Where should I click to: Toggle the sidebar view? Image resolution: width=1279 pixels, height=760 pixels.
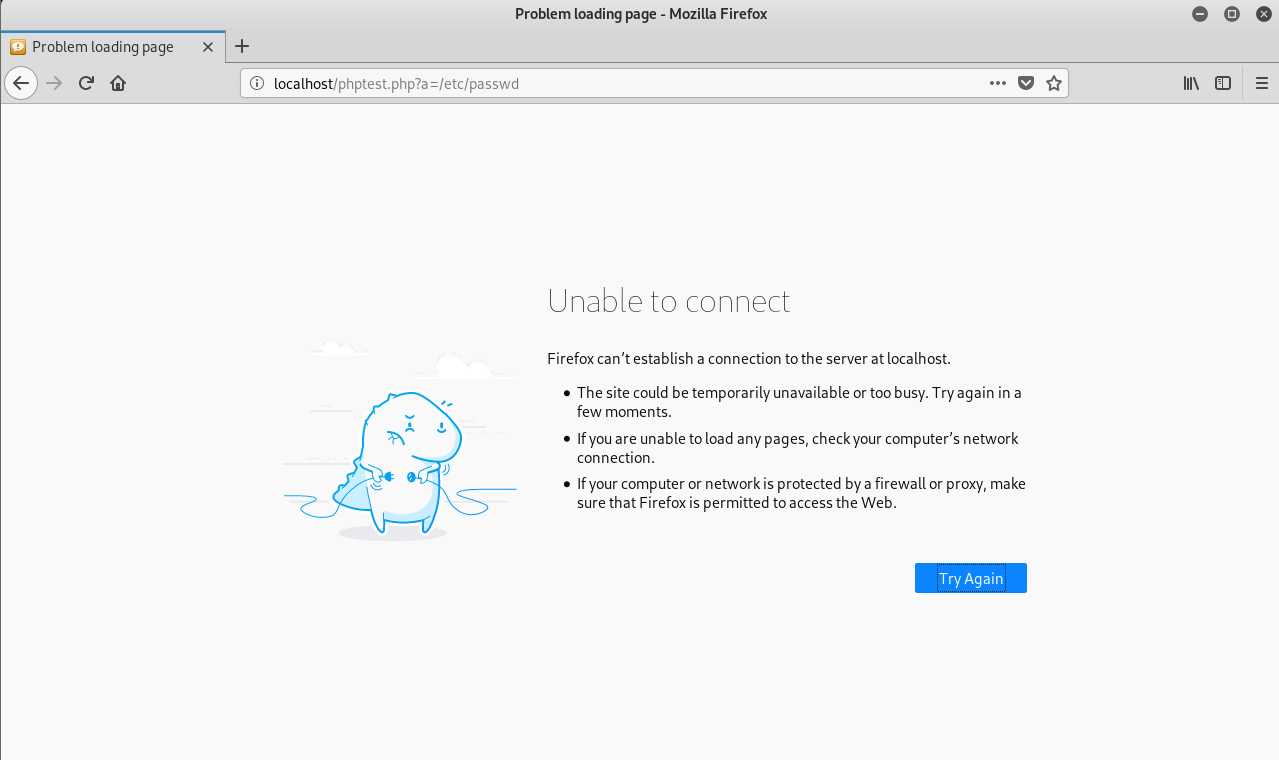tap(1223, 83)
